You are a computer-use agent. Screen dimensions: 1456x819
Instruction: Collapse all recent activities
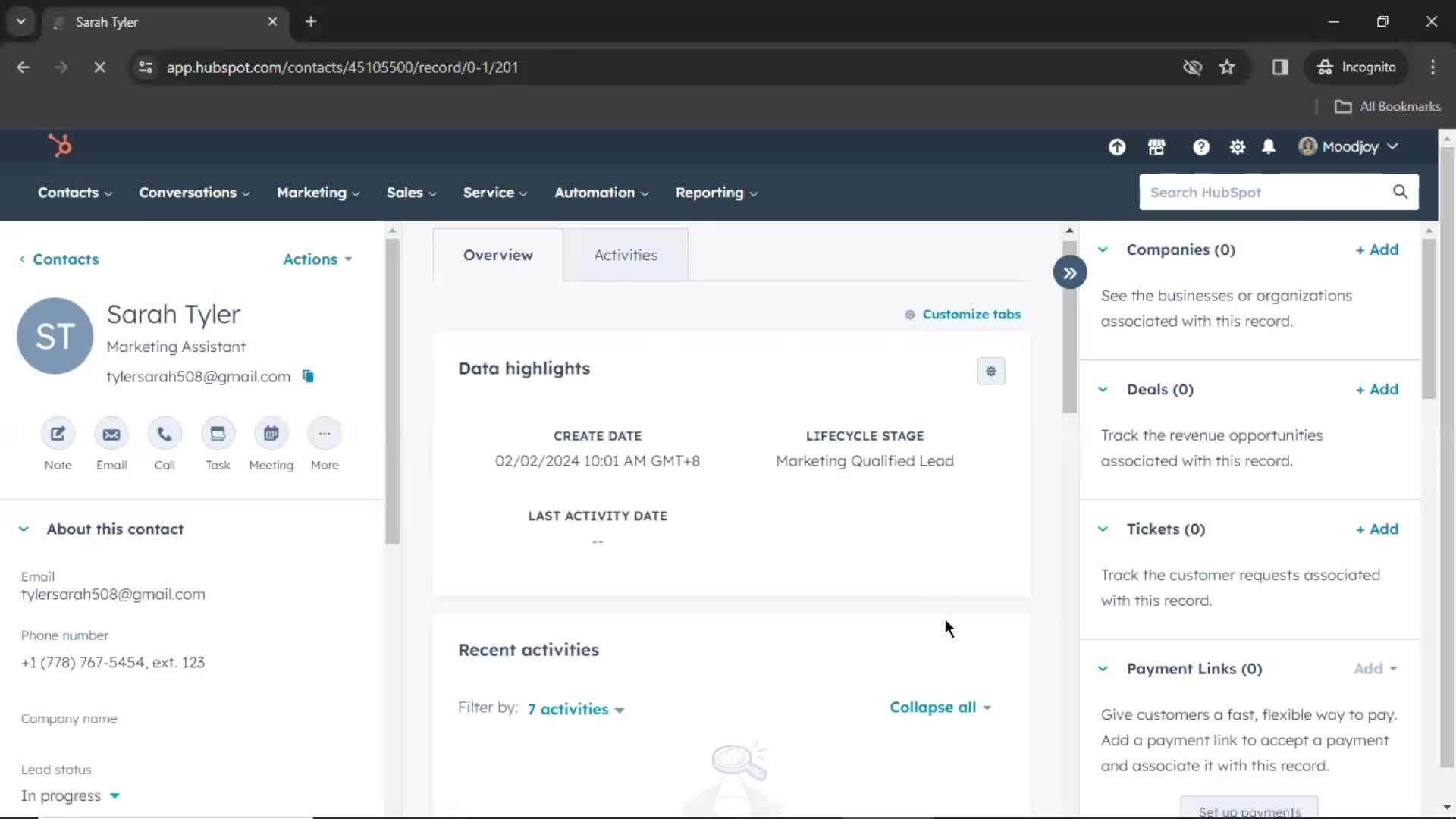coord(937,706)
